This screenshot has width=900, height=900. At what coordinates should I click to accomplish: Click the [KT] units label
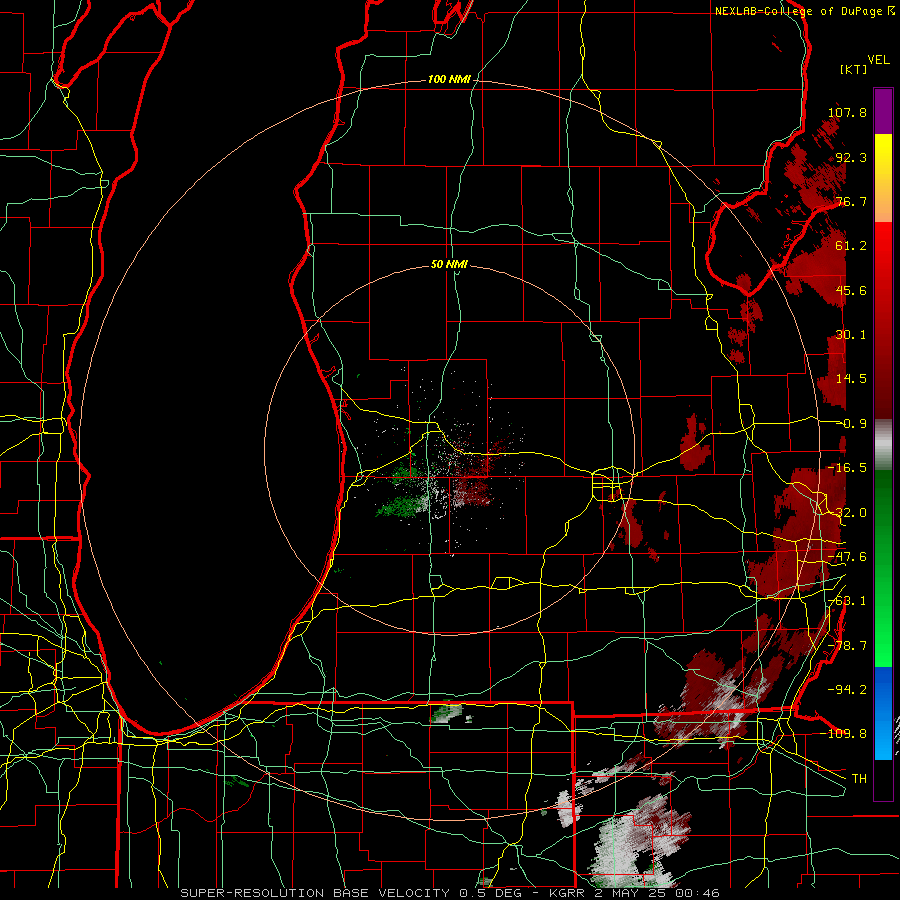[854, 69]
